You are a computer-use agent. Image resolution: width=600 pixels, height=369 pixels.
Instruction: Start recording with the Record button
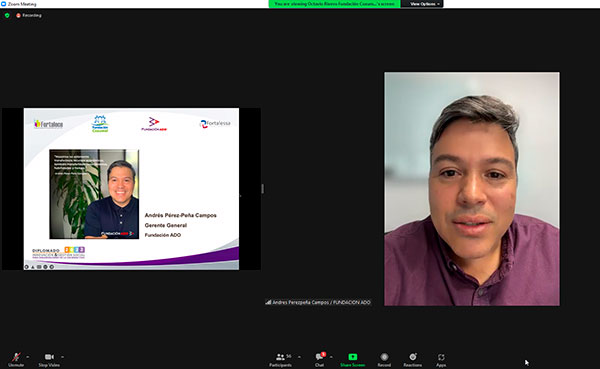click(x=384, y=359)
